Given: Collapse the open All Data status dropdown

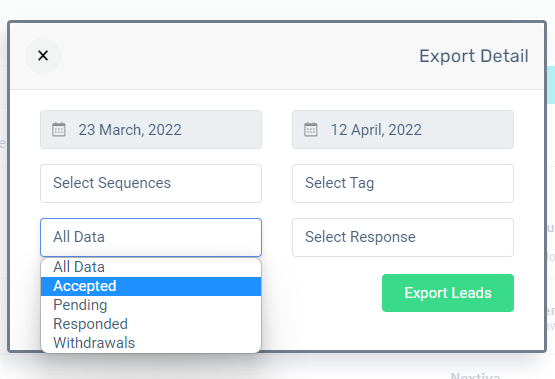Looking at the screenshot, I should click(x=151, y=237).
